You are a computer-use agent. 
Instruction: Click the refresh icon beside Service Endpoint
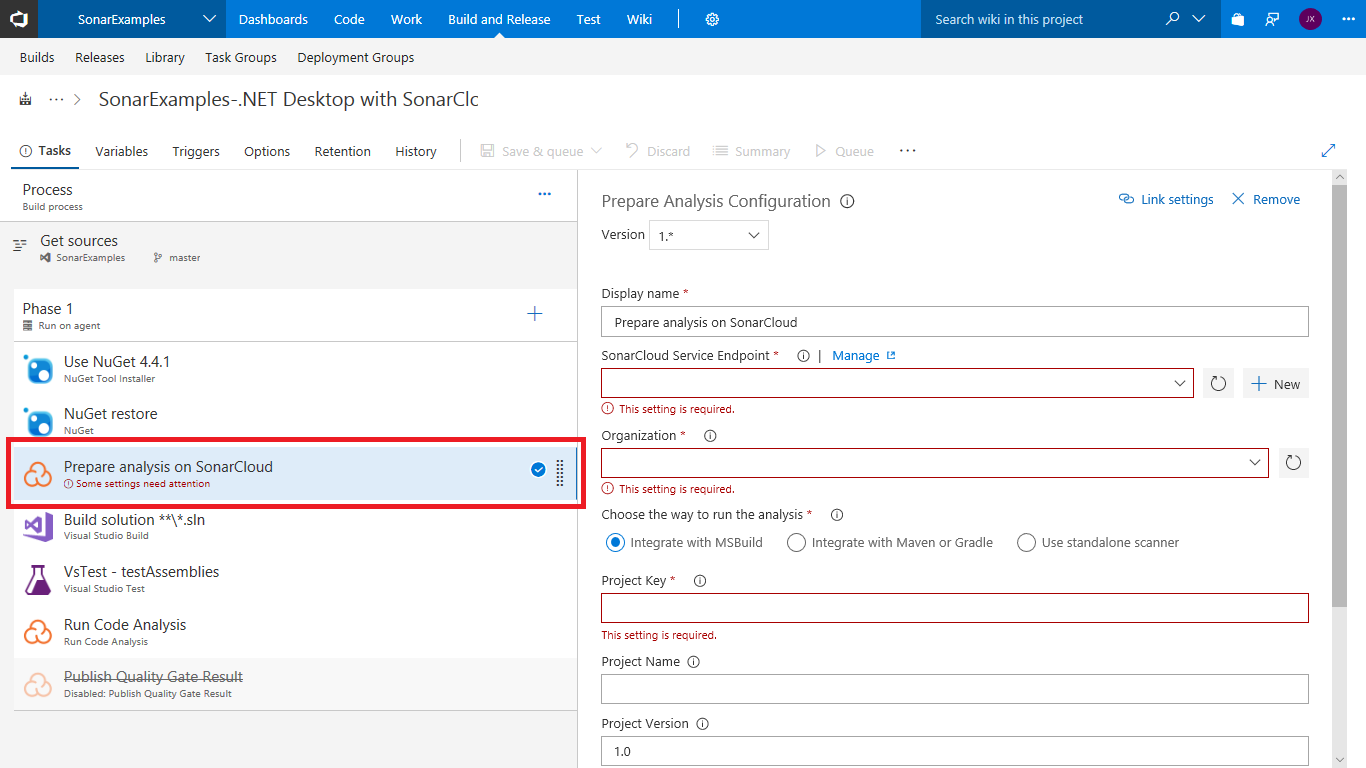(x=1218, y=384)
